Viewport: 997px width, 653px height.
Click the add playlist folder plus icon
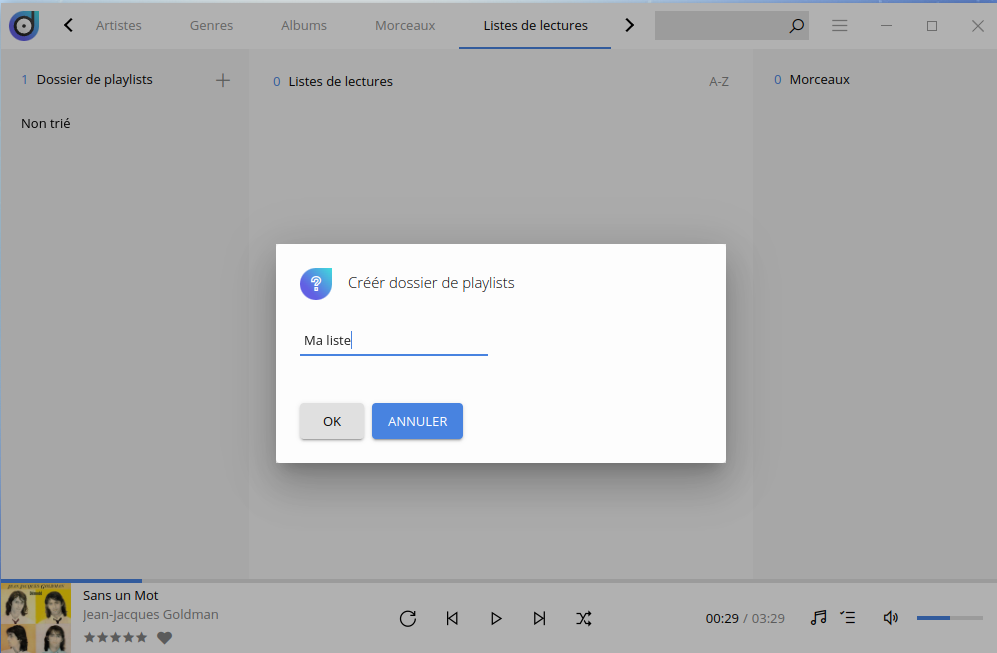coord(223,80)
